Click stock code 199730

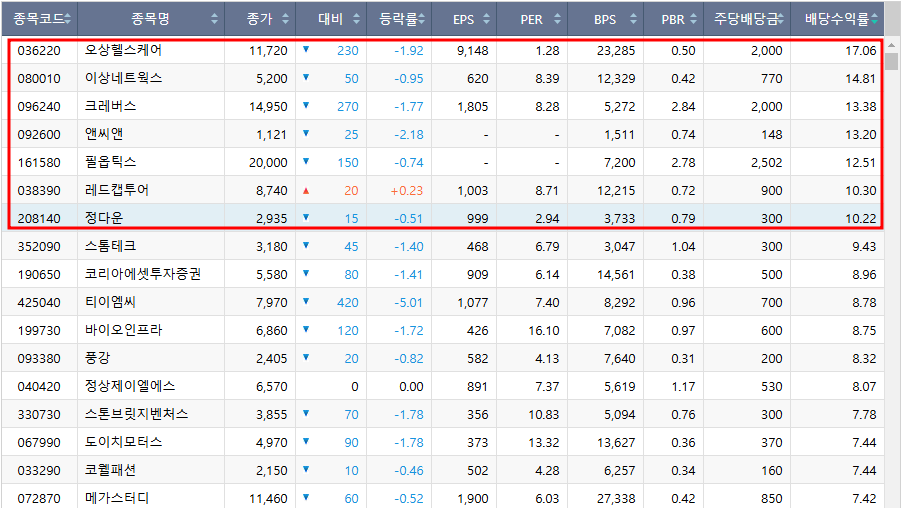click(39, 330)
